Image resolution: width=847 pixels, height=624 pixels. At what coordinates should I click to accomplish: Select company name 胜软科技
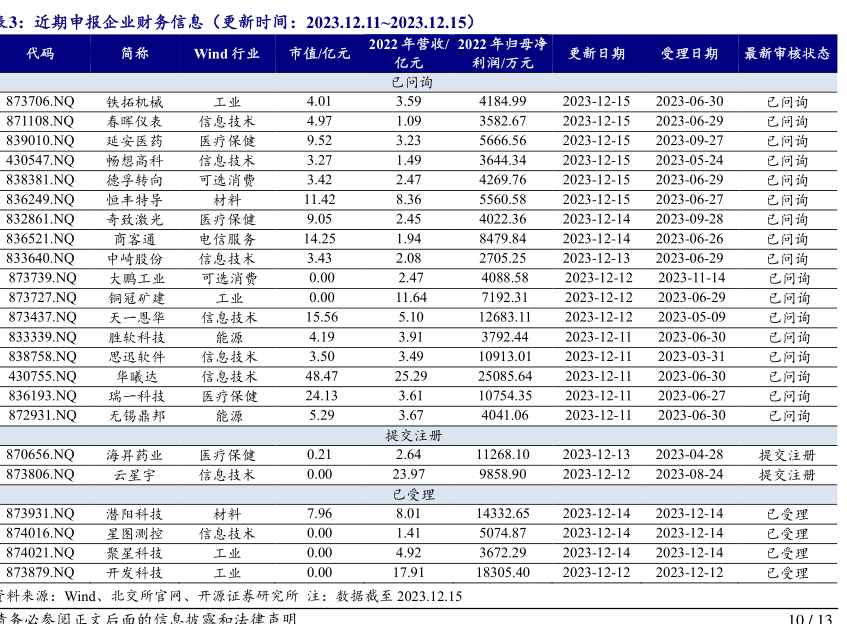coord(137,338)
